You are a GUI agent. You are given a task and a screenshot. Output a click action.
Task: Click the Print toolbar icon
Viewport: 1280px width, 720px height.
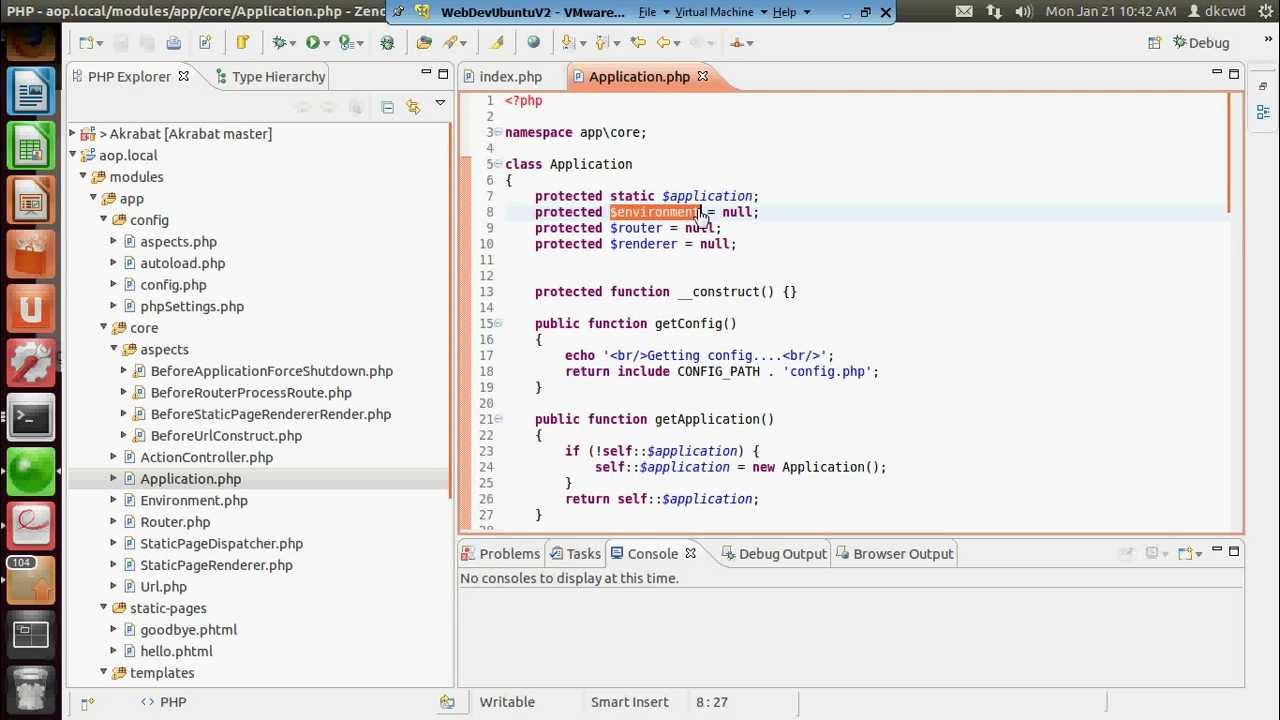click(x=174, y=43)
